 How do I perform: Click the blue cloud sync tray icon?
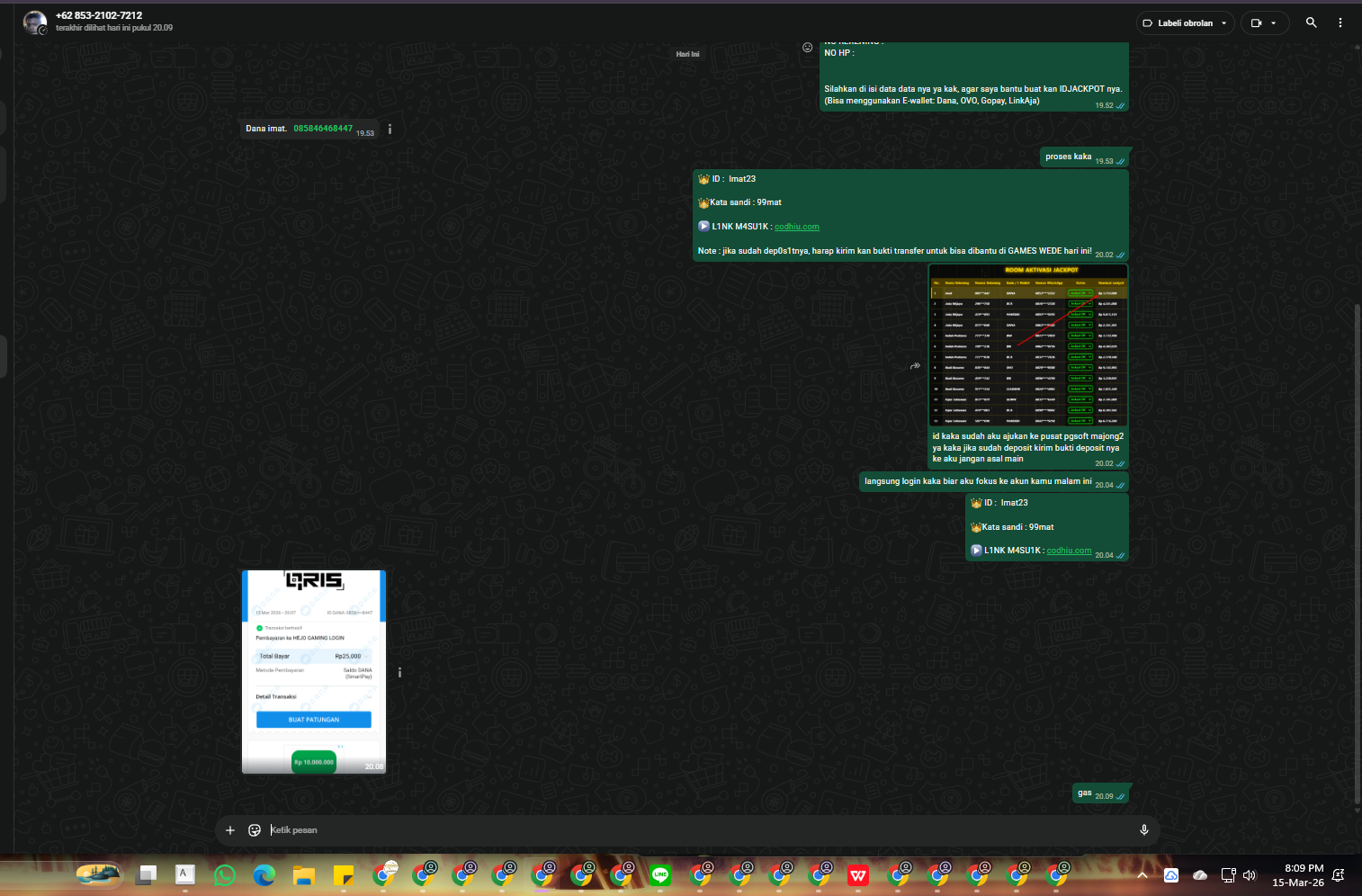pyautogui.click(x=1171, y=874)
